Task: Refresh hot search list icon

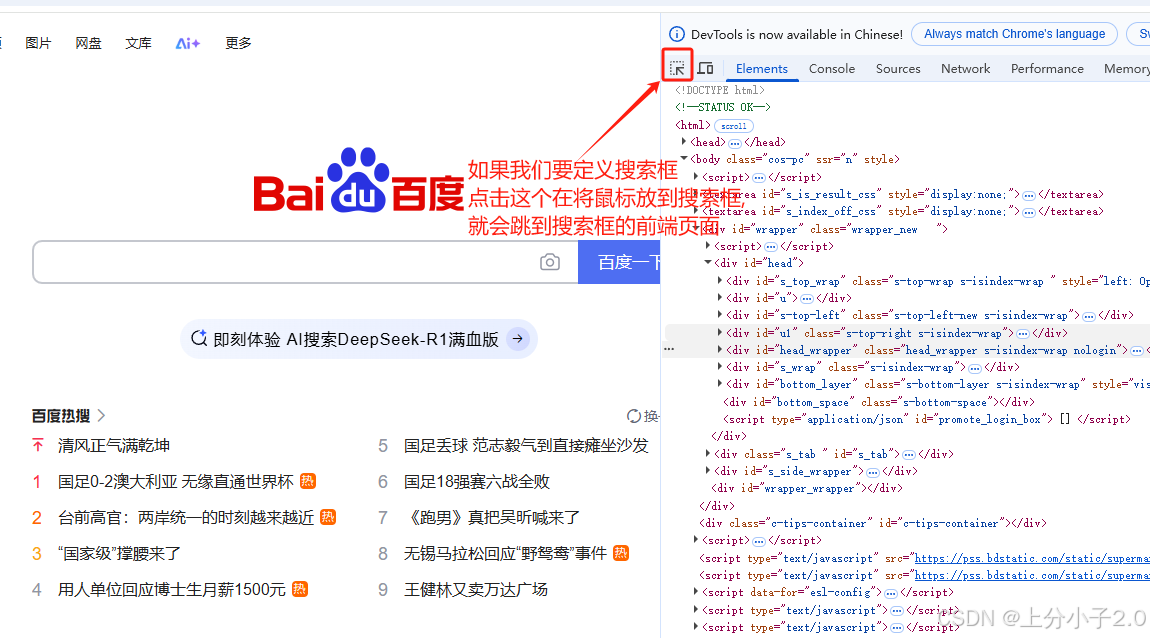Action: [x=634, y=417]
